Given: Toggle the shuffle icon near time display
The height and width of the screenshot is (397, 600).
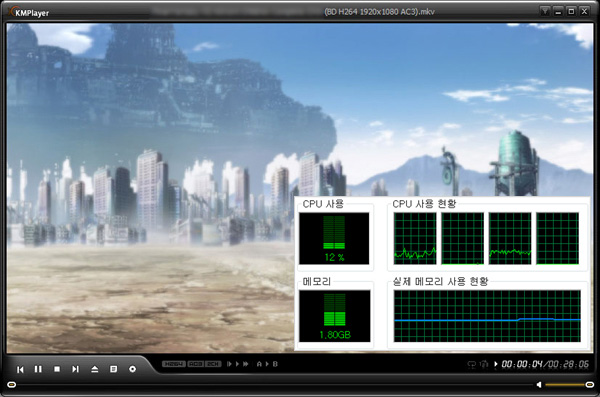Looking at the screenshot, I should [x=484, y=364].
